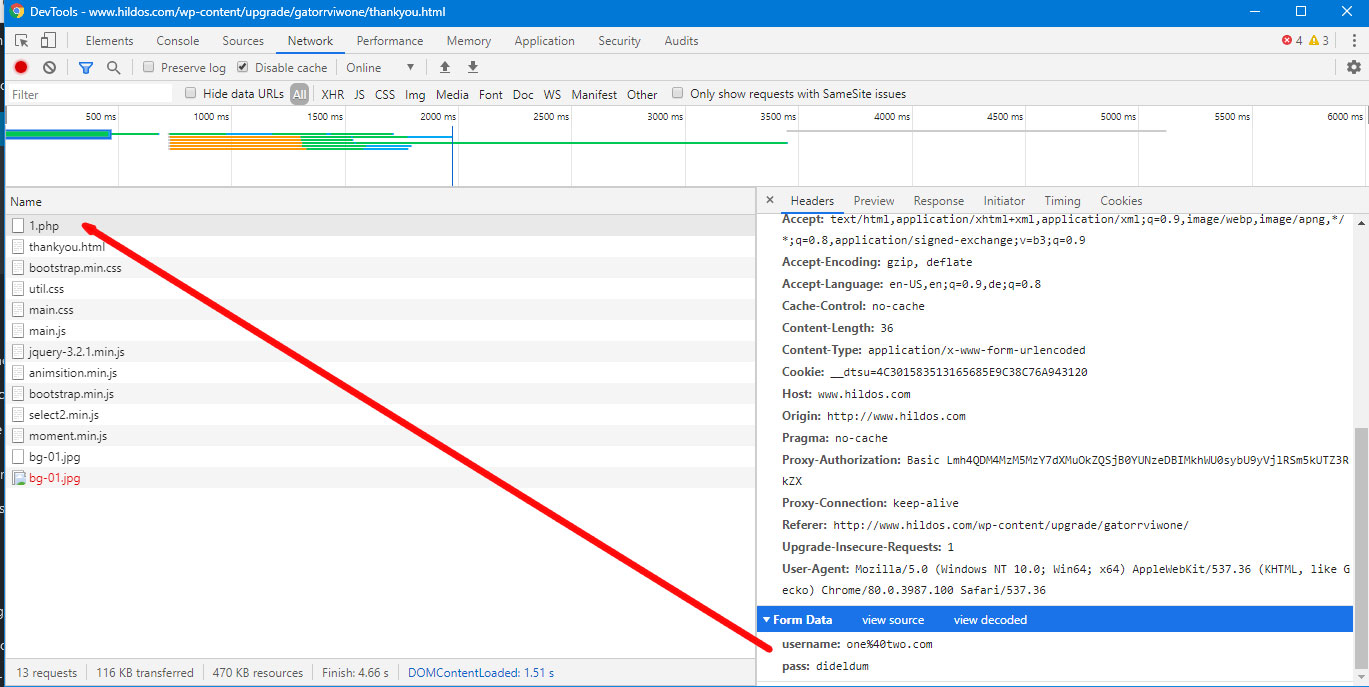Close the request details pane

point(769,200)
